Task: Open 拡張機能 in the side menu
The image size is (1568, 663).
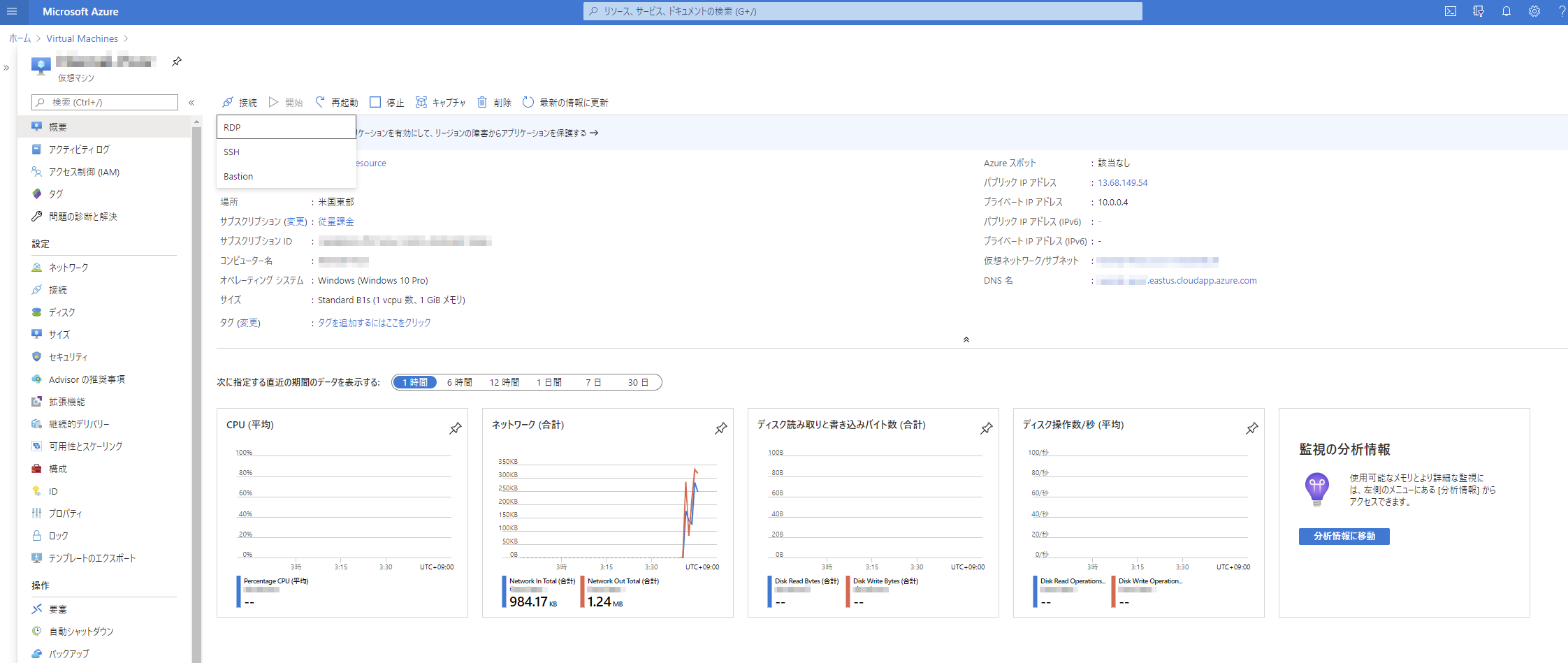Action: (x=105, y=402)
